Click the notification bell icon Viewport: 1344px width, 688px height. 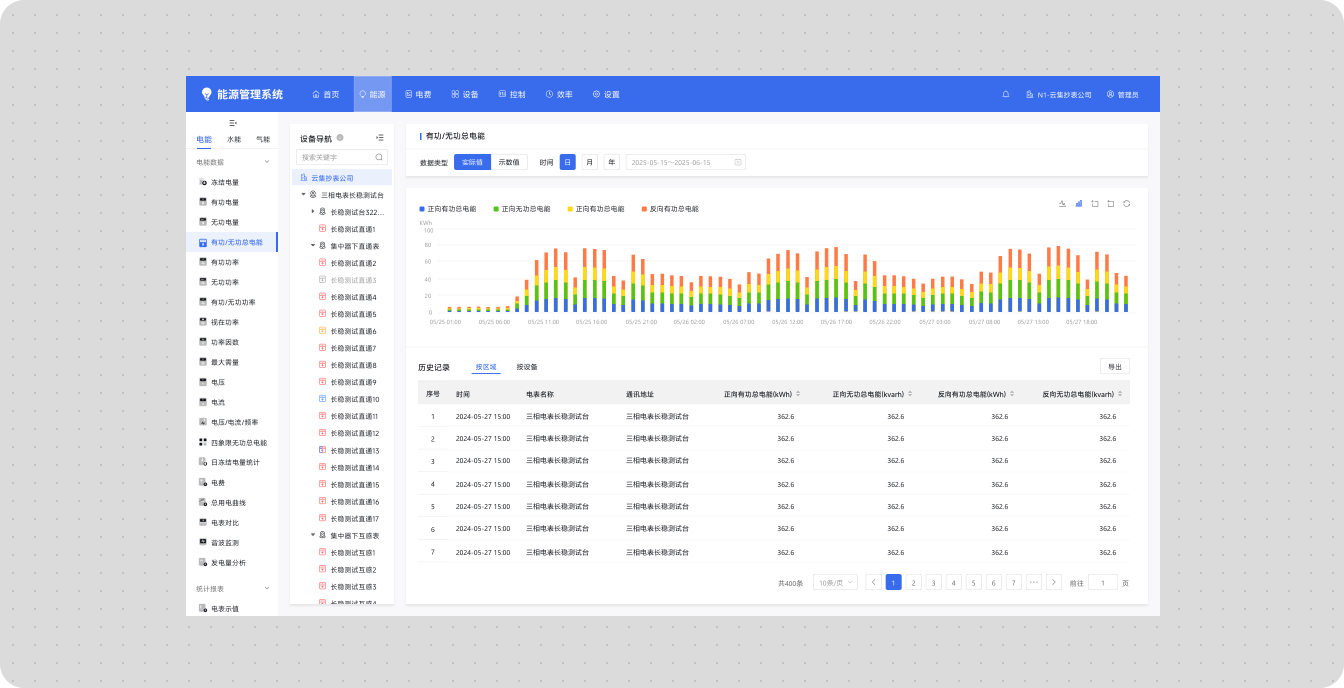1006,94
